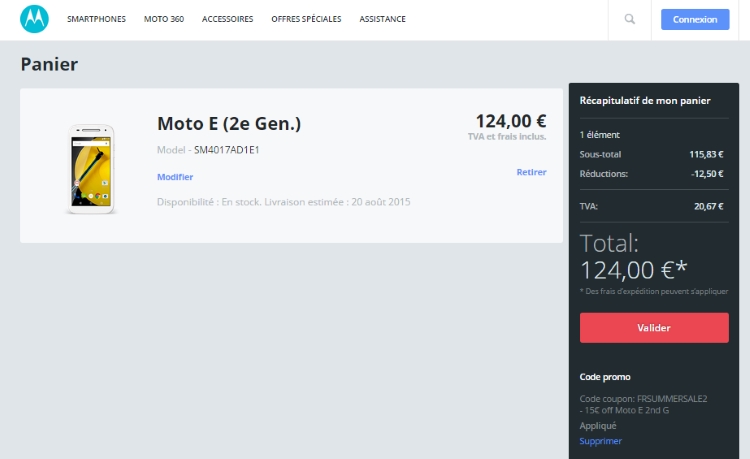The height and width of the screenshot is (459, 750).
Task: Click Modifier link for Moto E
Action: [175, 177]
